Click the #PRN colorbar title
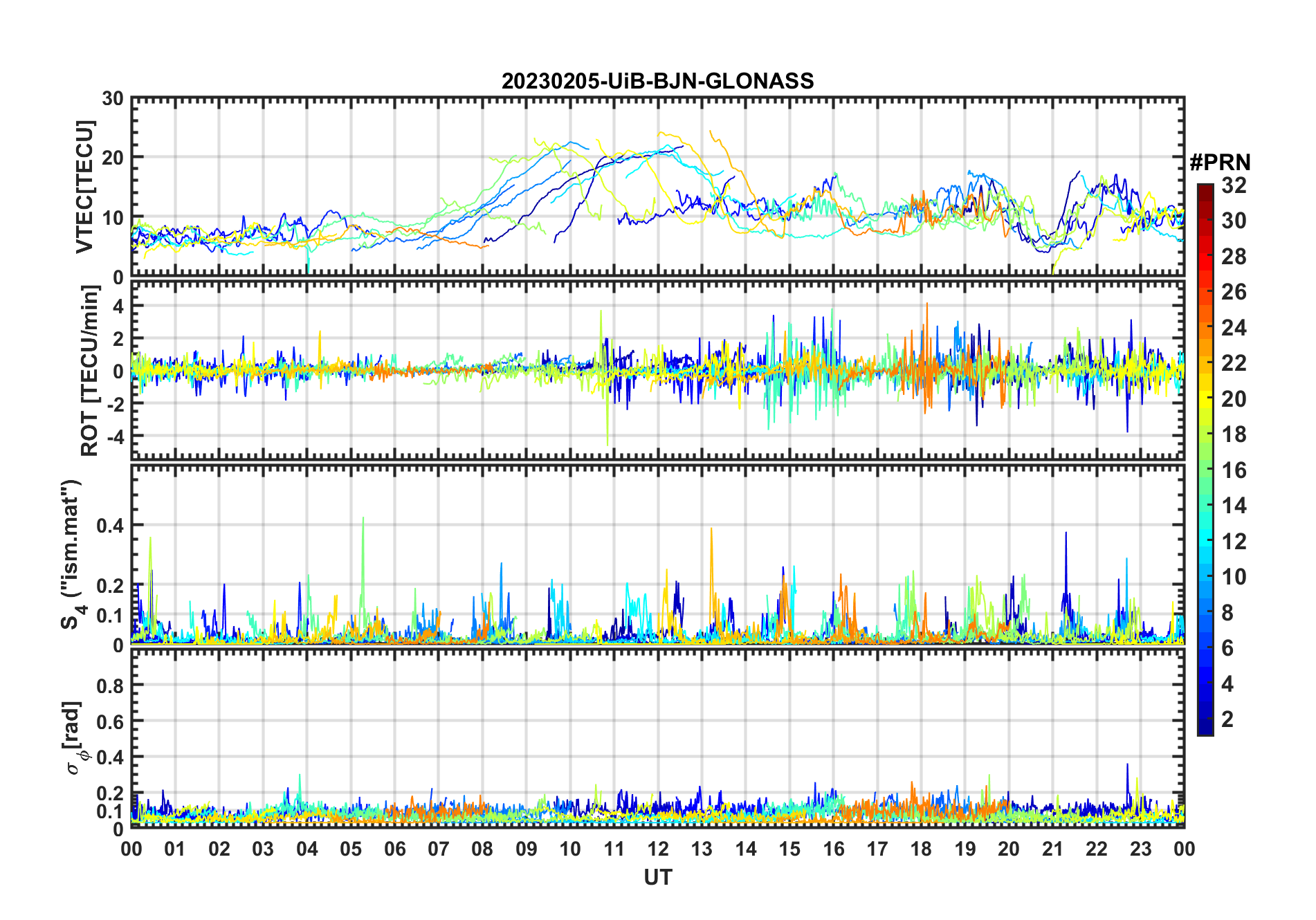1316x920 pixels. [1220, 163]
